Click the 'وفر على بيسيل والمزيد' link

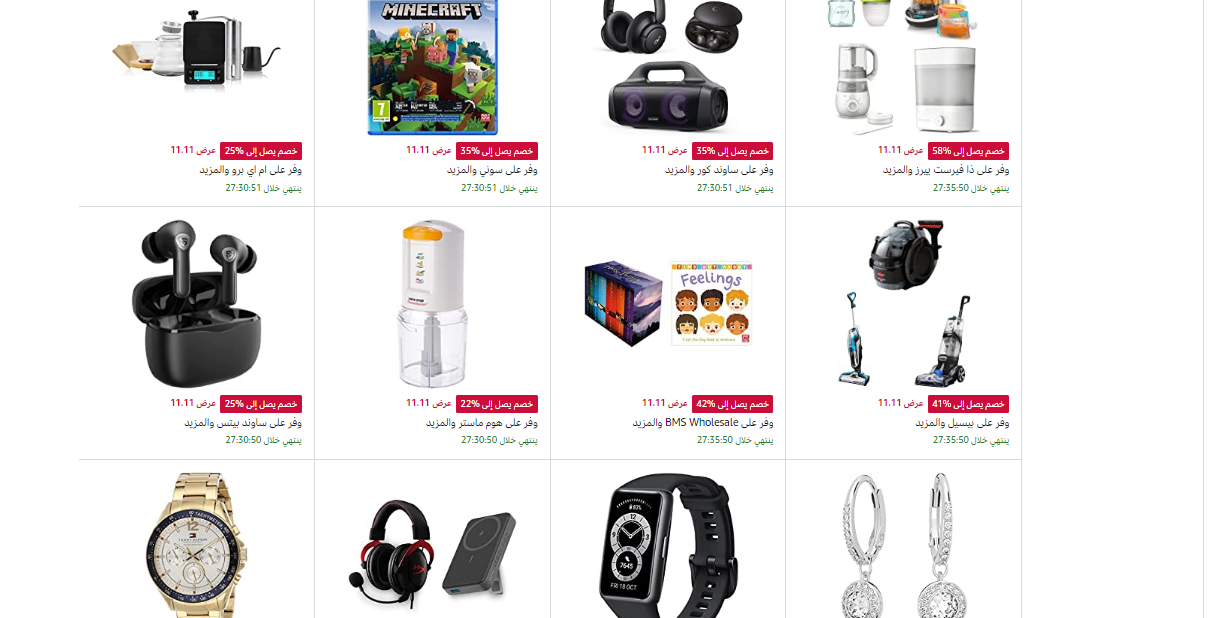(x=962, y=423)
